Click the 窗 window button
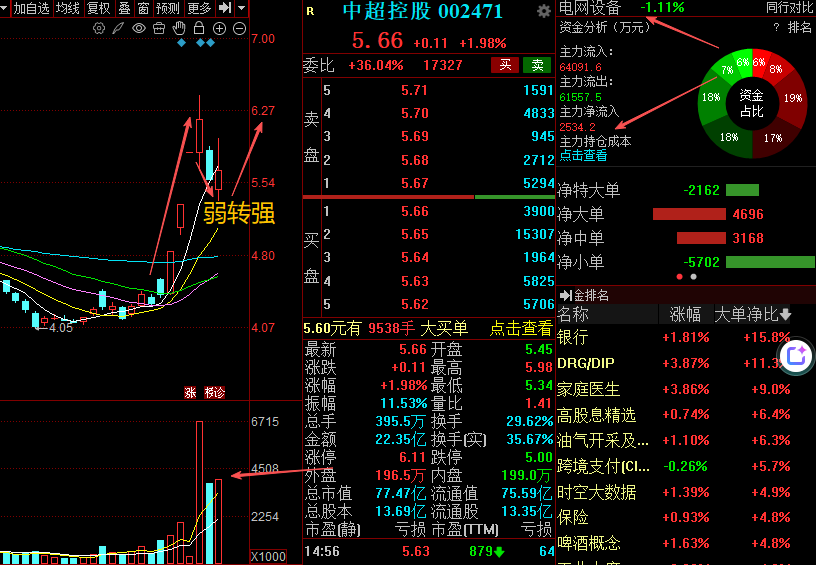This screenshot has width=816, height=565. [x=143, y=8]
